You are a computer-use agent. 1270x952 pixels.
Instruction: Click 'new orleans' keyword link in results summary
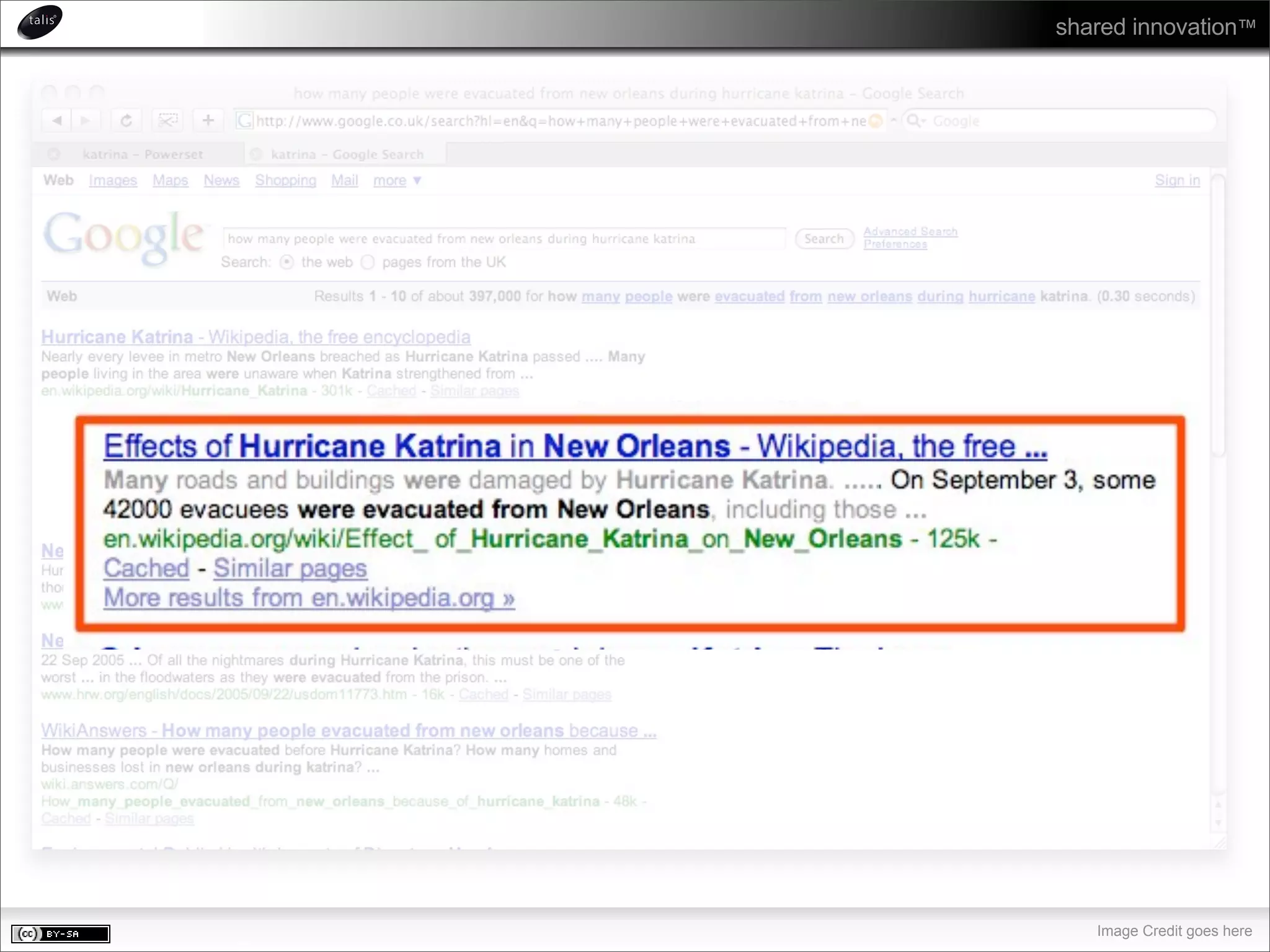[870, 296]
